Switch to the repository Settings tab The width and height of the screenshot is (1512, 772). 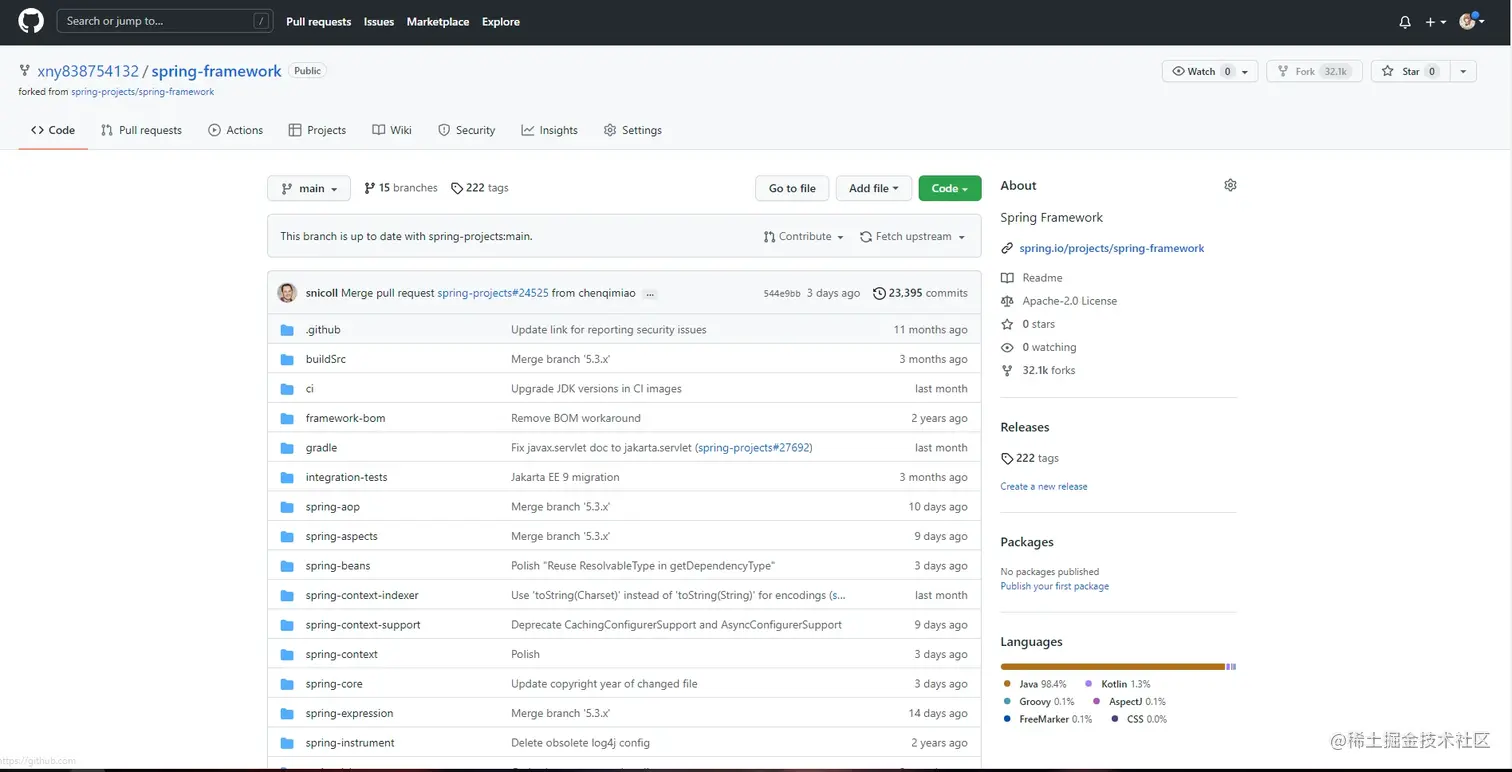633,130
